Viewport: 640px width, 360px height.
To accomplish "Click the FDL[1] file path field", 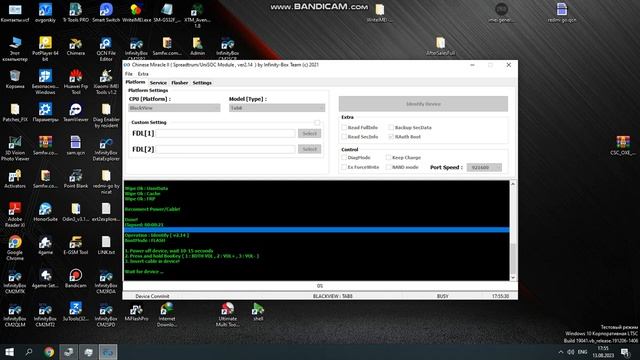I will 226,133.
